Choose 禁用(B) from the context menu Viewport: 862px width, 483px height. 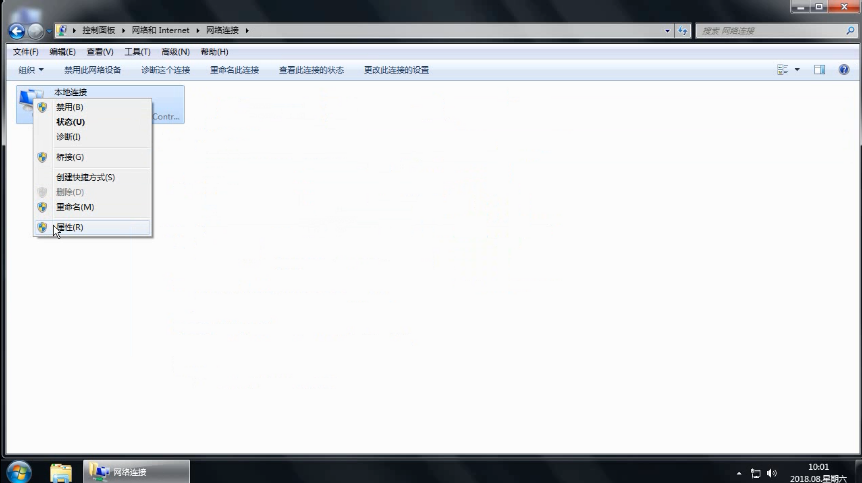coord(70,107)
